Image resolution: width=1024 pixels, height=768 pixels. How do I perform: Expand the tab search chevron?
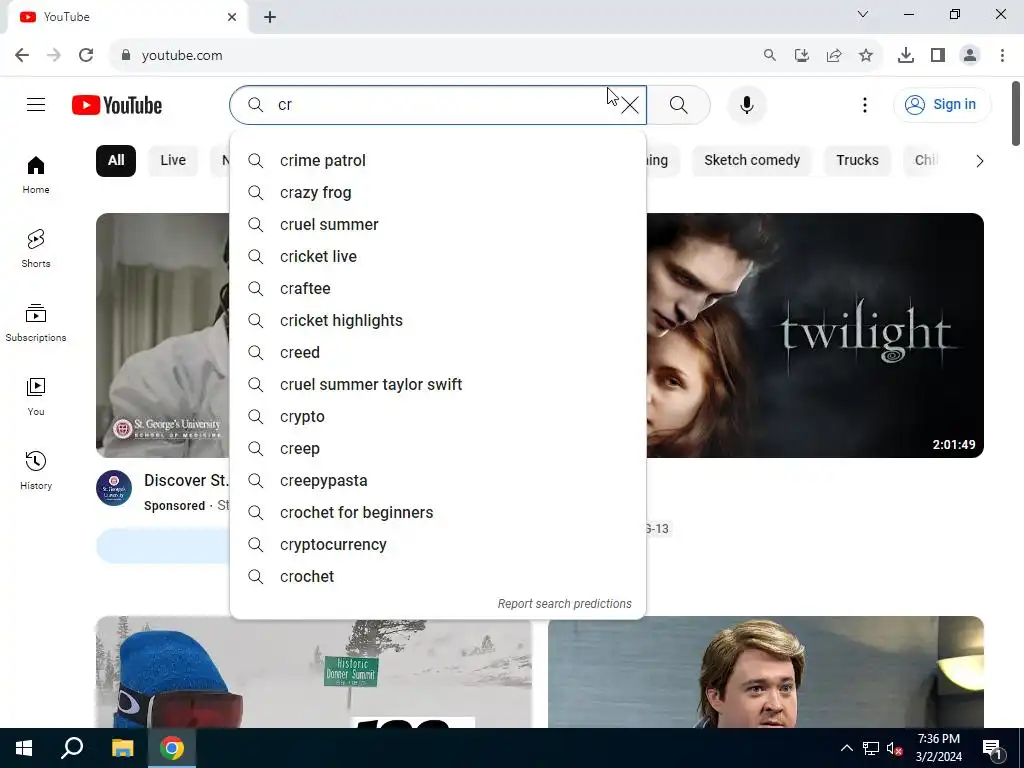tap(863, 14)
